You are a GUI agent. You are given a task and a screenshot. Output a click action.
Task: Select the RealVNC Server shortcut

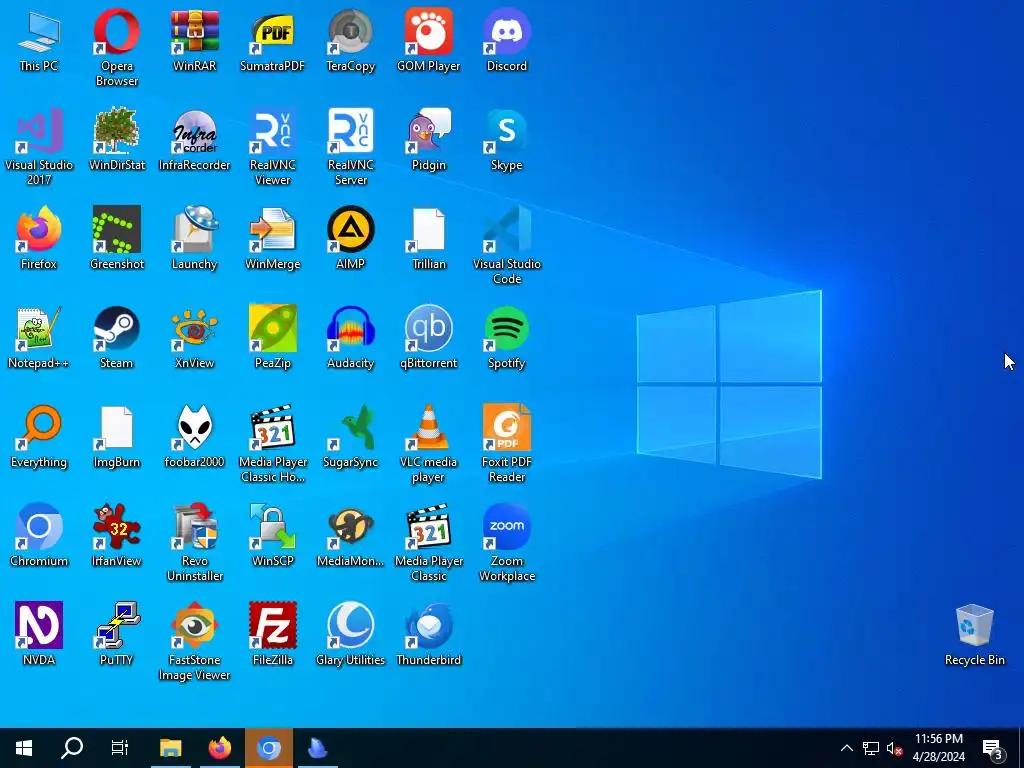351,146
